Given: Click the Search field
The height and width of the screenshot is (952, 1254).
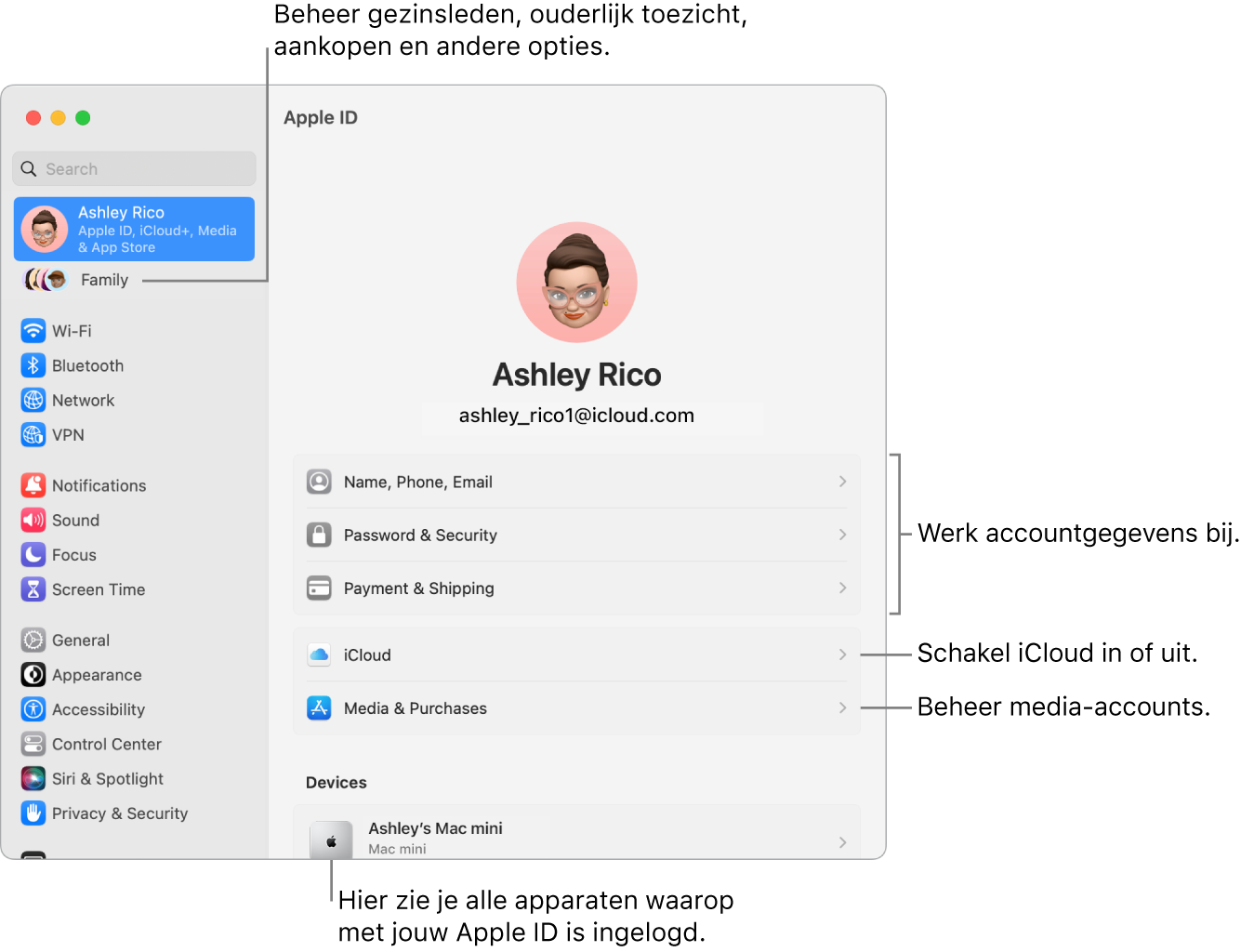Looking at the screenshot, I should (x=134, y=168).
